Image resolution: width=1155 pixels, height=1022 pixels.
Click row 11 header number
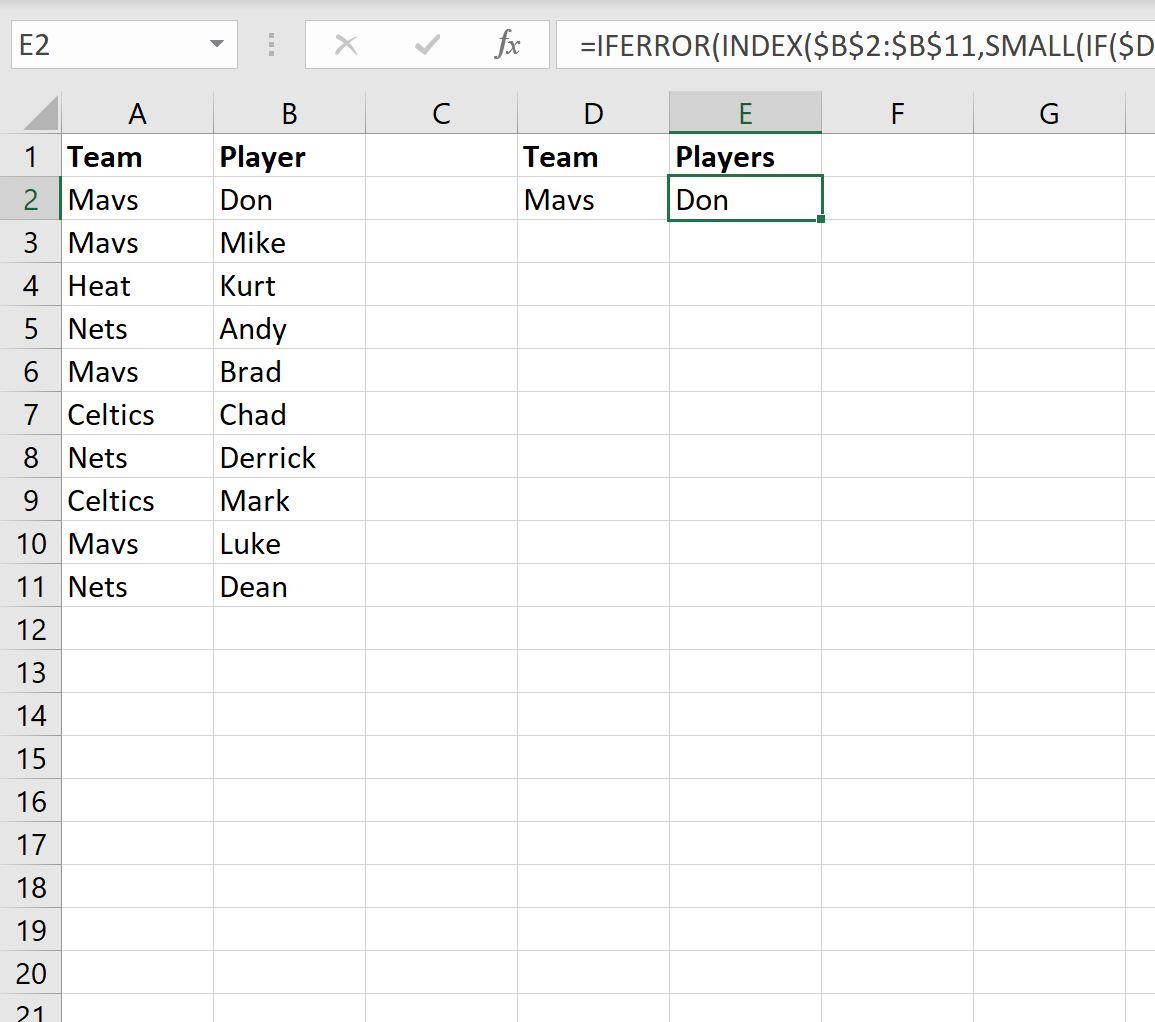pyautogui.click(x=31, y=586)
